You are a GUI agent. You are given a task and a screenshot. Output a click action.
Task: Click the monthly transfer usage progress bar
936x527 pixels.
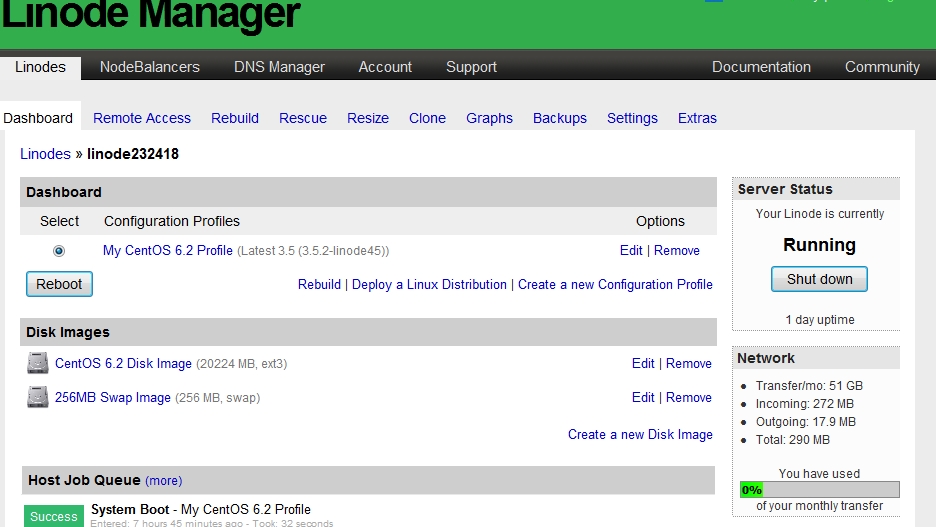(x=819, y=490)
